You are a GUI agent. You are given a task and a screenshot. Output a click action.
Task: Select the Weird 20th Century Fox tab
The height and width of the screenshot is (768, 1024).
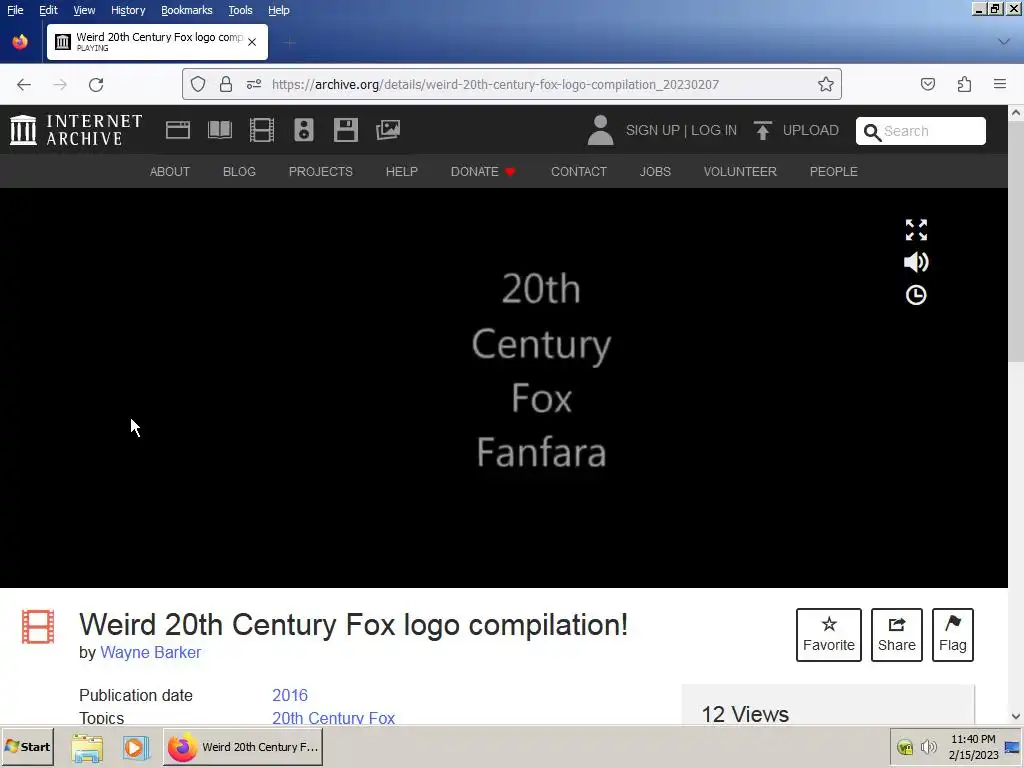[157, 42]
